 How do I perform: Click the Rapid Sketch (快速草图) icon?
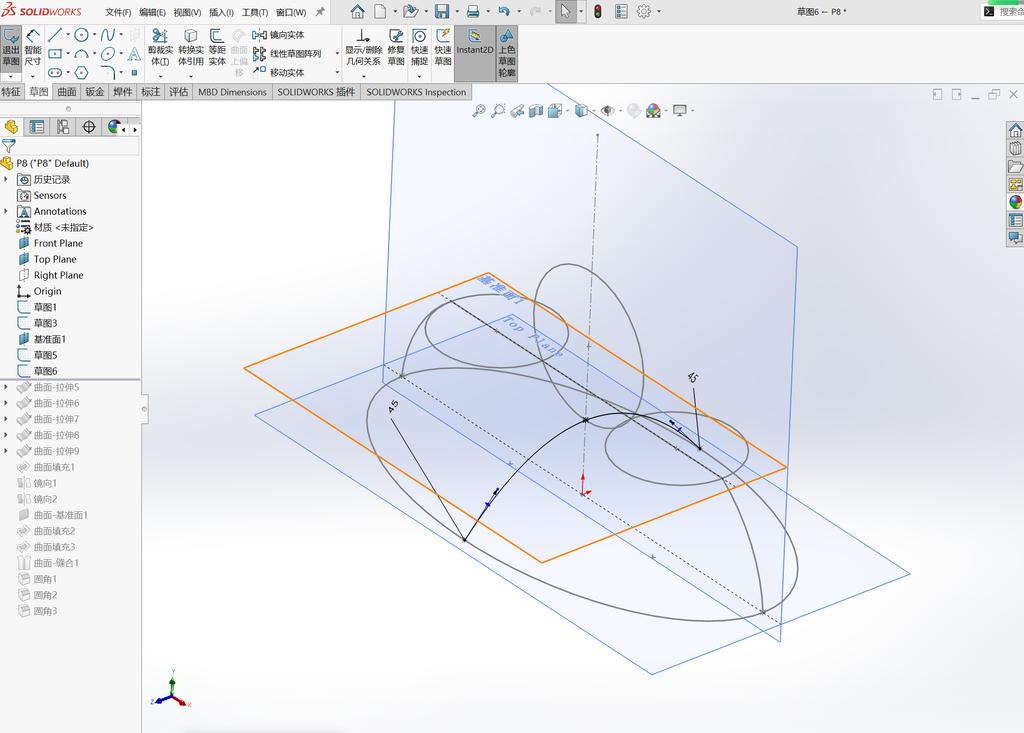[443, 47]
